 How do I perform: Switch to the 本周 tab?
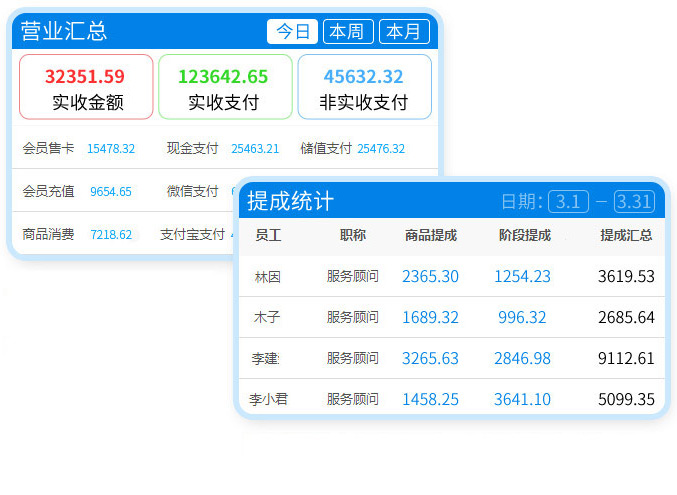tap(348, 32)
